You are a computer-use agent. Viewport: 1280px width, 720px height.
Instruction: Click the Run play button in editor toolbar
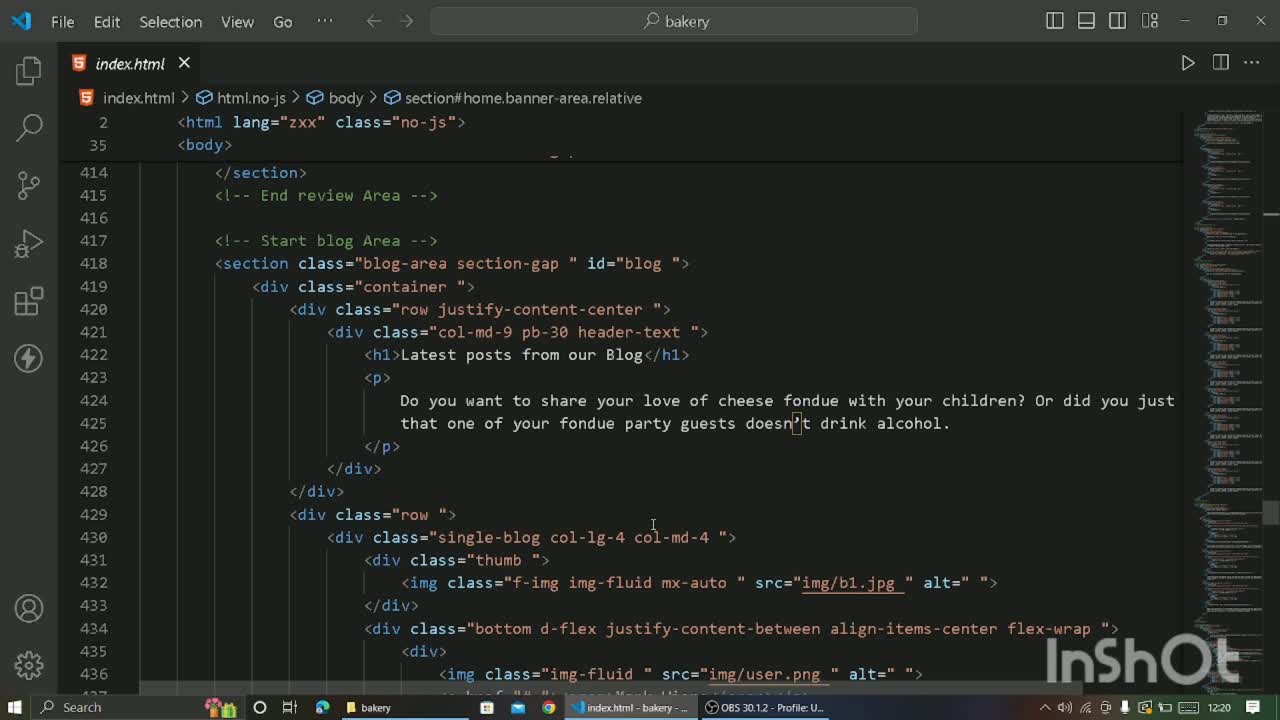(1187, 63)
